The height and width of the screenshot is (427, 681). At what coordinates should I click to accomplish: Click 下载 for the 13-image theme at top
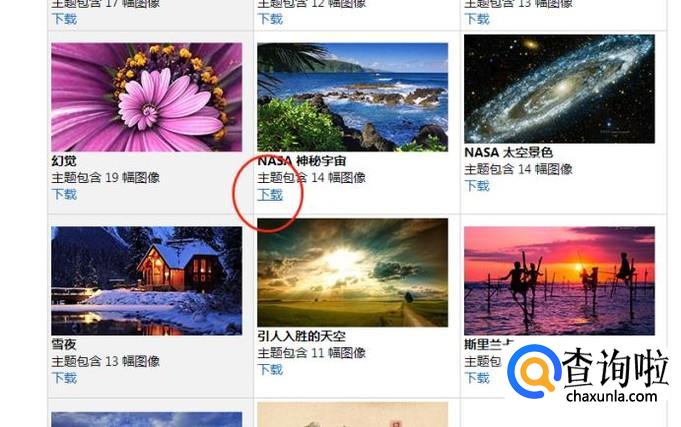pyautogui.click(x=477, y=19)
